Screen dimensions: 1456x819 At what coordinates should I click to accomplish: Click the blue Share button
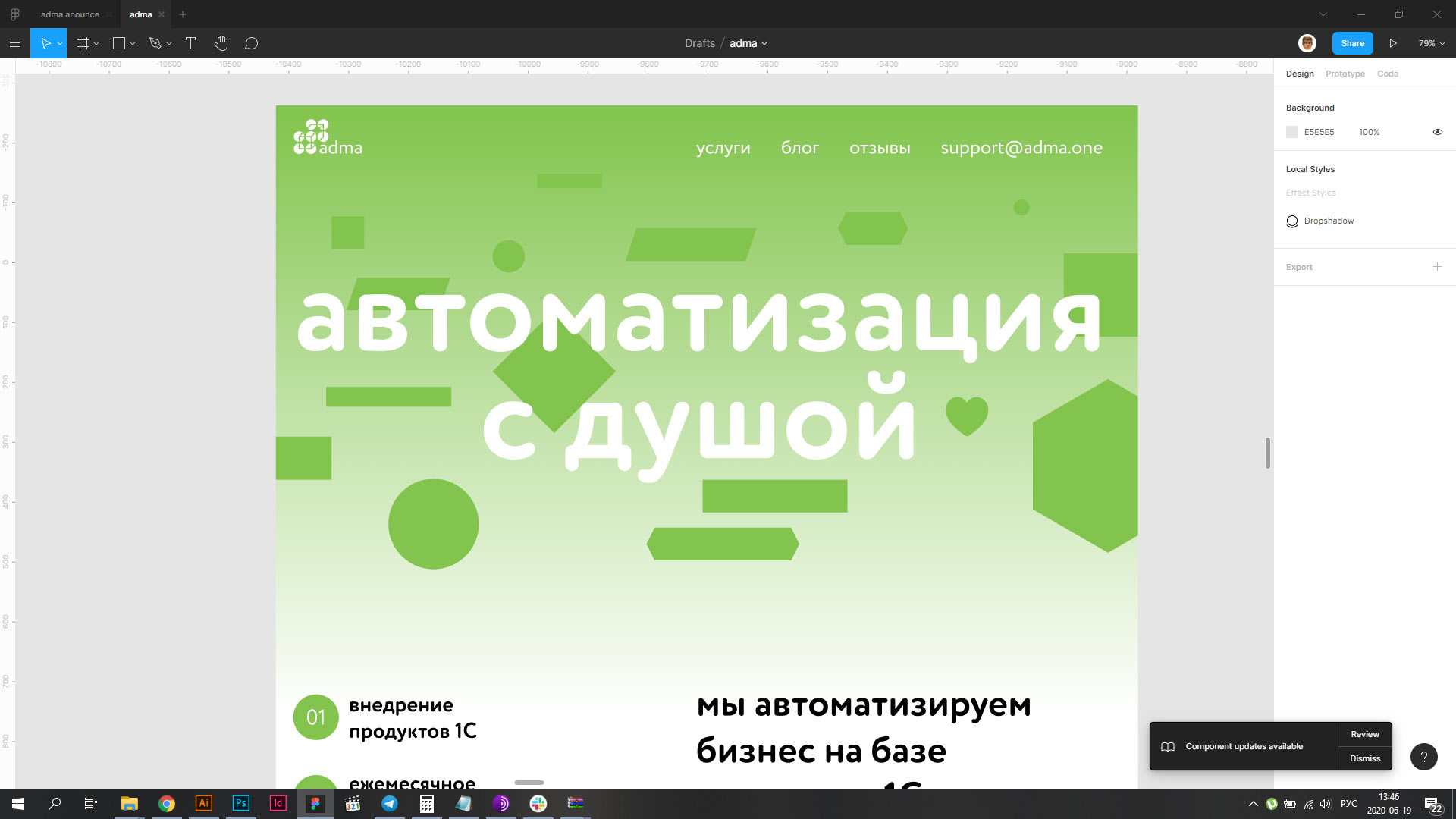click(x=1352, y=43)
